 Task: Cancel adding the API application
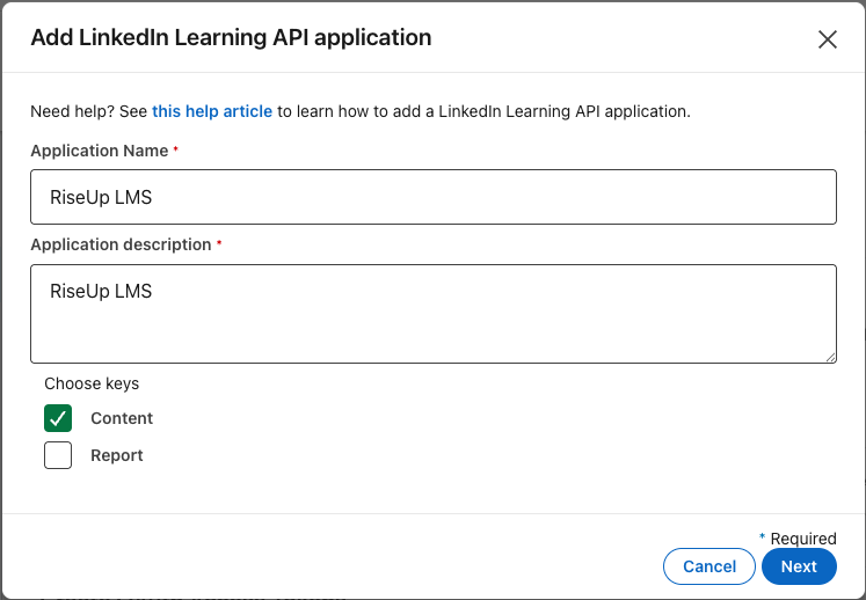click(709, 566)
